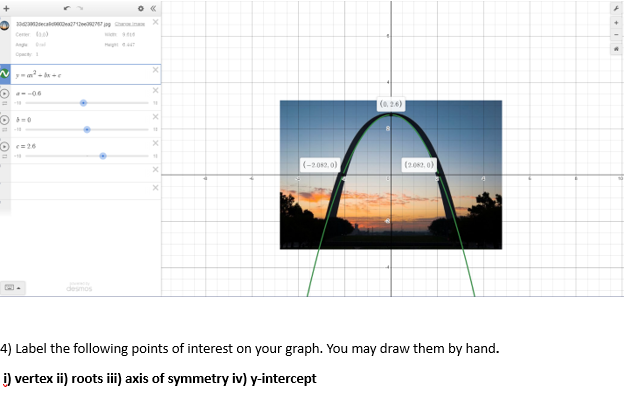Click the root label (-2.082, 0)

tap(320, 165)
